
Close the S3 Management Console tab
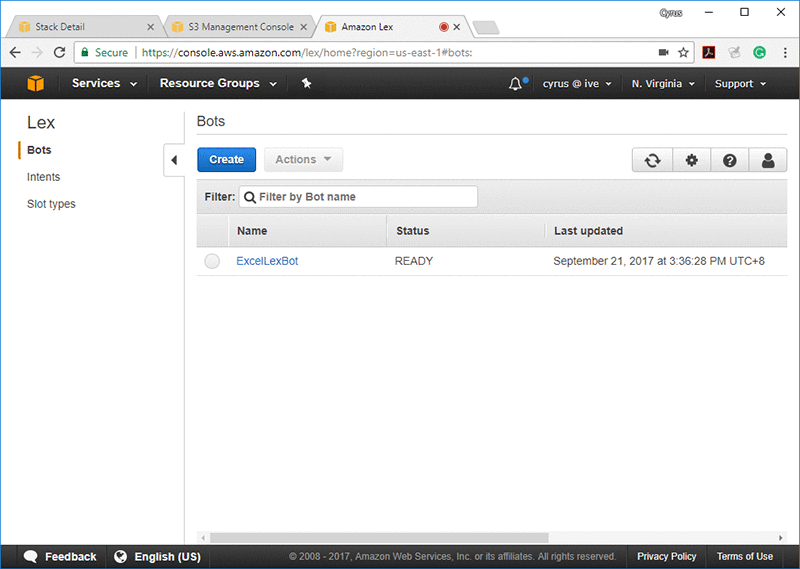pyautogui.click(x=304, y=27)
